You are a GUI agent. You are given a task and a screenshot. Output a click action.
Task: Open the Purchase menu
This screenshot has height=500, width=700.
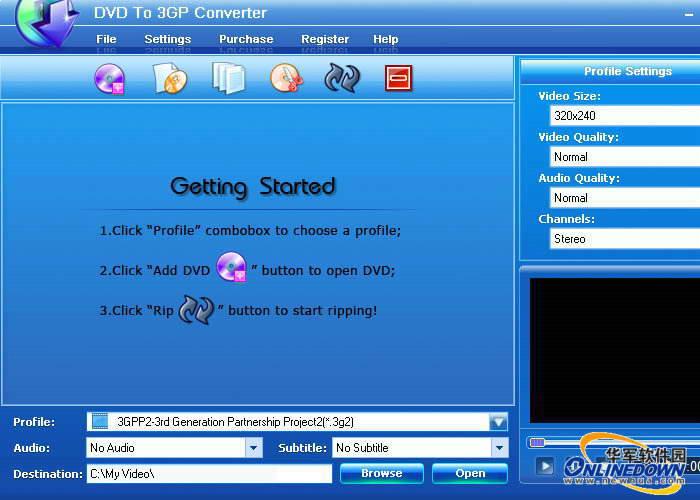coord(246,39)
